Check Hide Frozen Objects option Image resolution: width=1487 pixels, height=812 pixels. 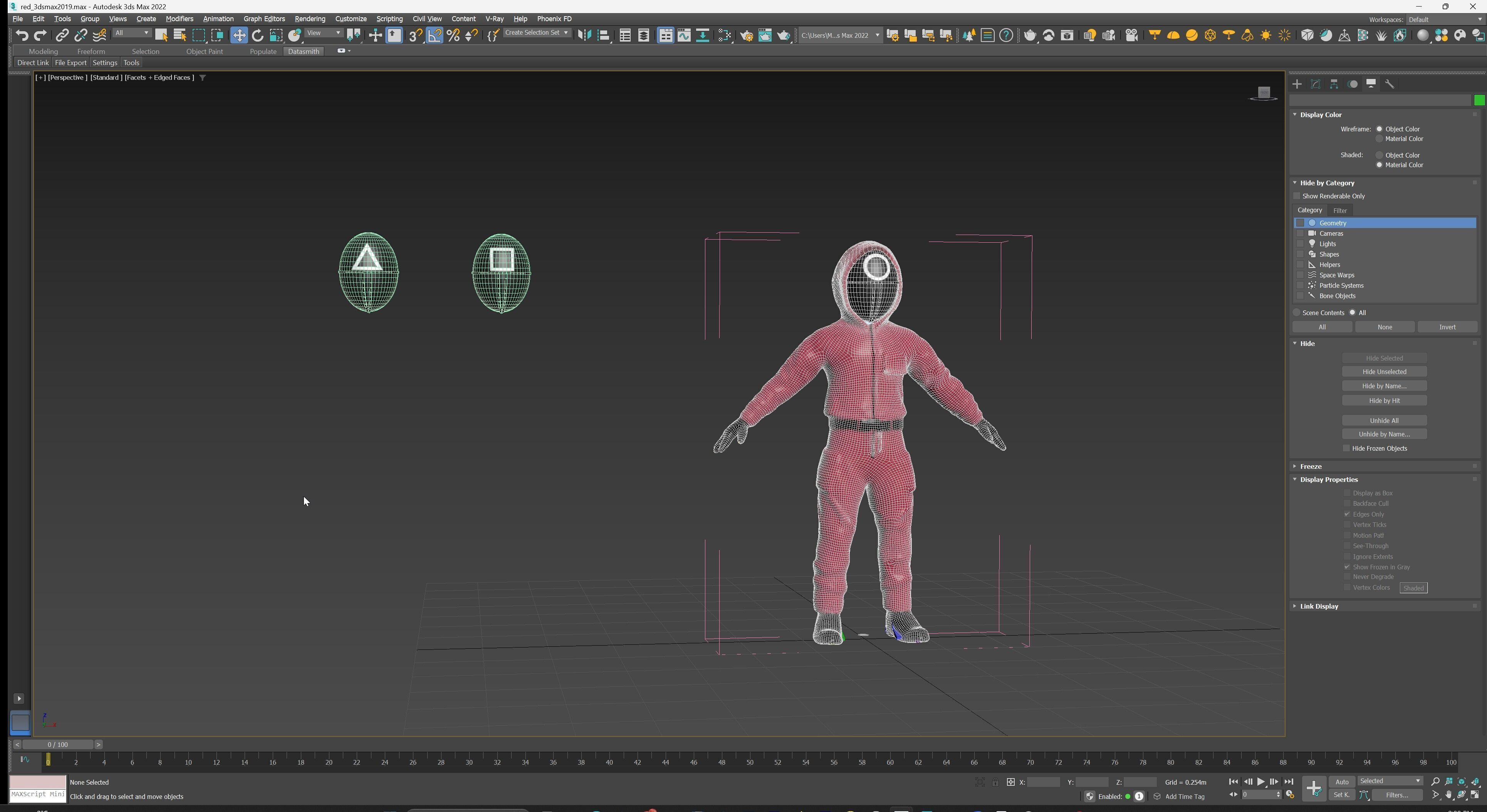(x=1347, y=448)
